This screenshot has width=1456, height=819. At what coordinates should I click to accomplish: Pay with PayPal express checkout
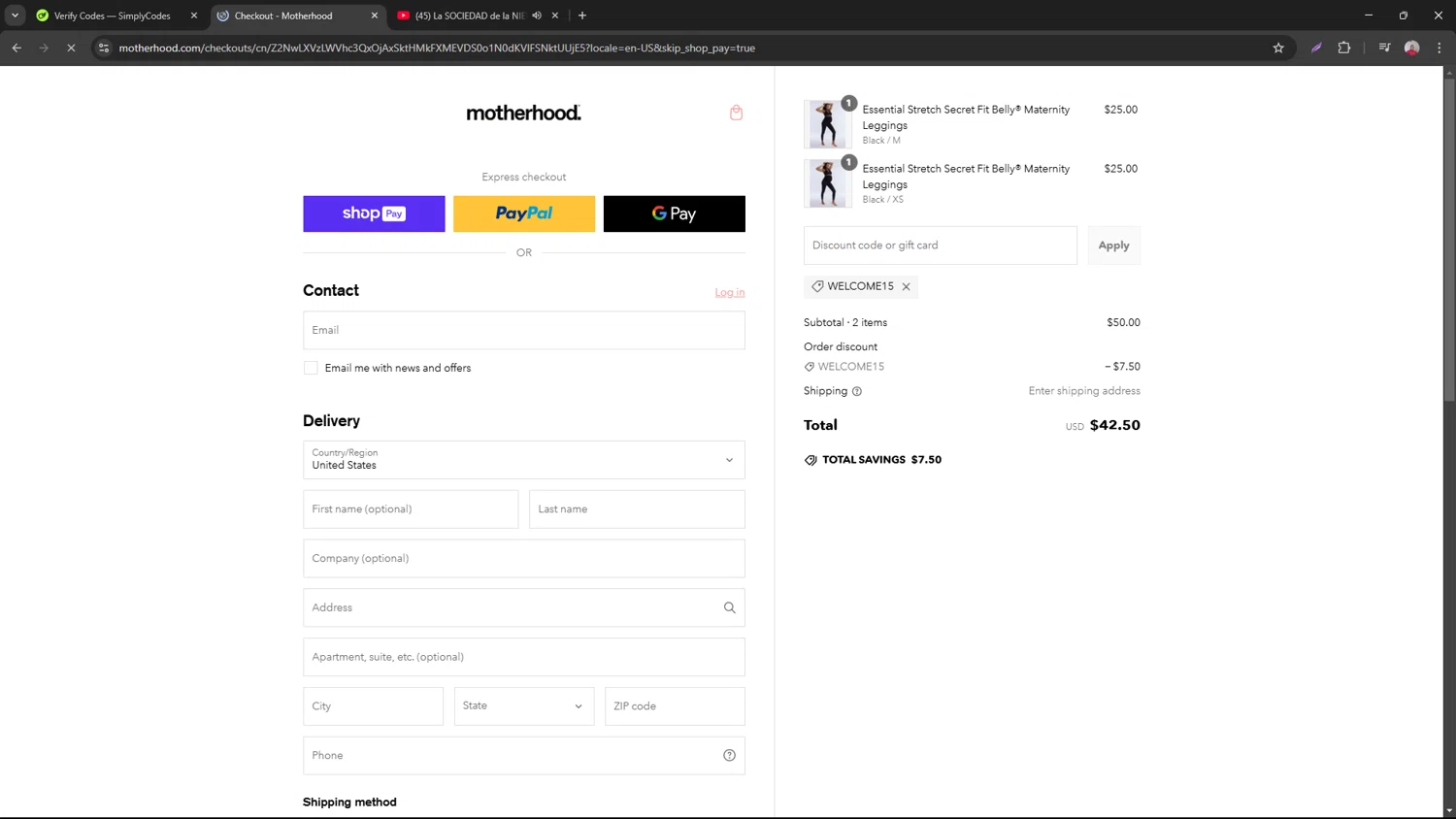tap(524, 213)
